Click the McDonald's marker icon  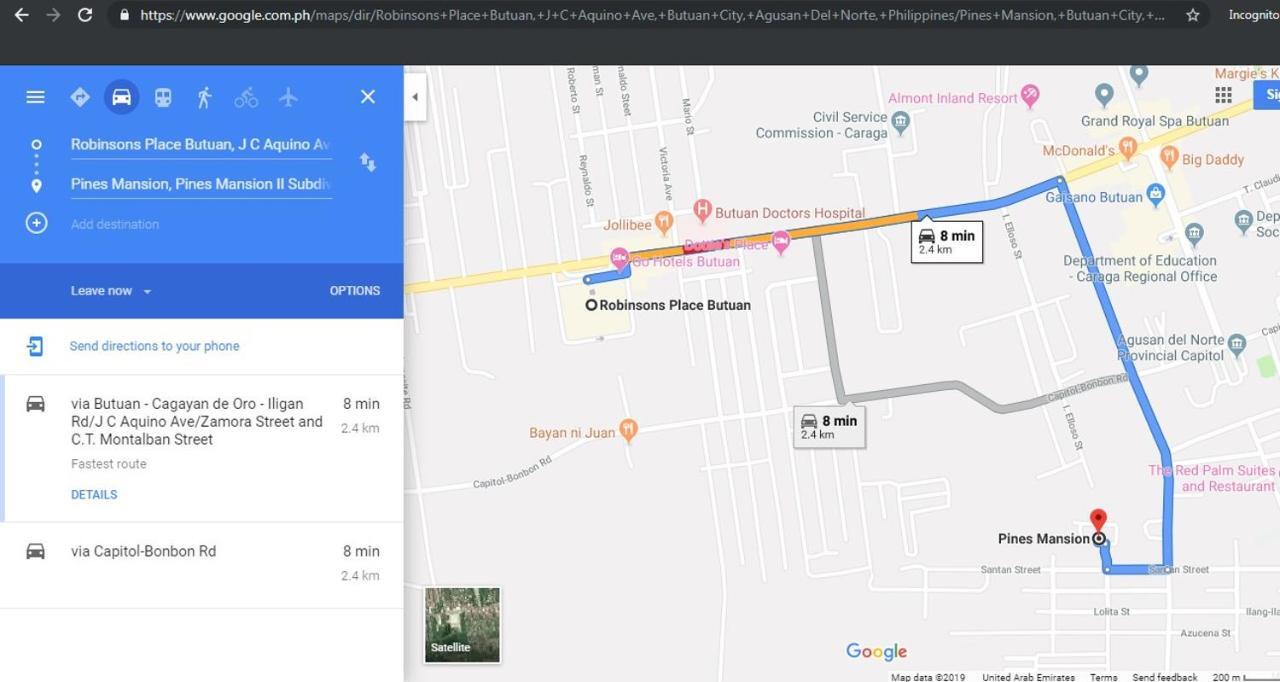(1128, 148)
